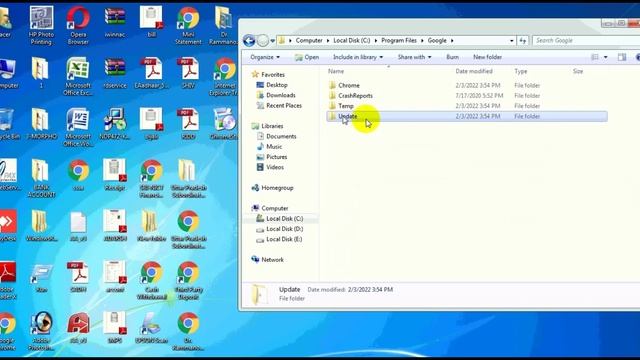Sort by the Name column header
The height and width of the screenshot is (360, 640).
[336, 71]
